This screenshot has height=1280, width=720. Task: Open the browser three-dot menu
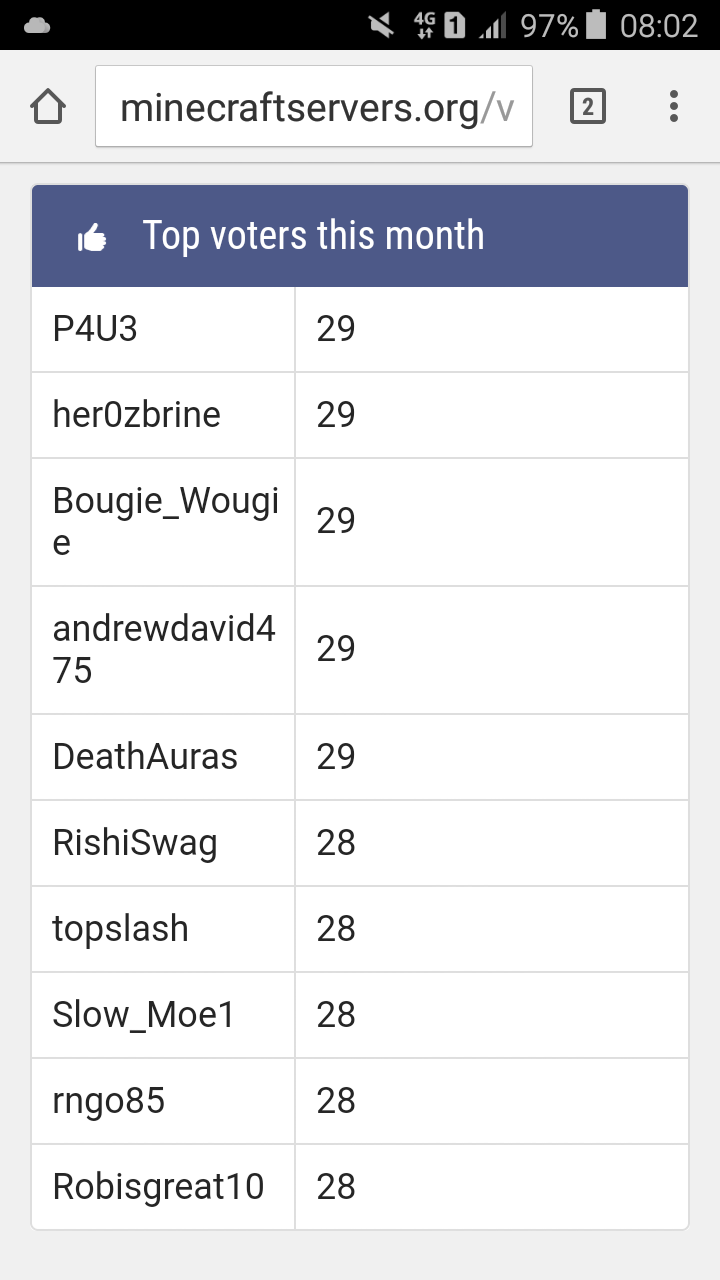point(674,106)
